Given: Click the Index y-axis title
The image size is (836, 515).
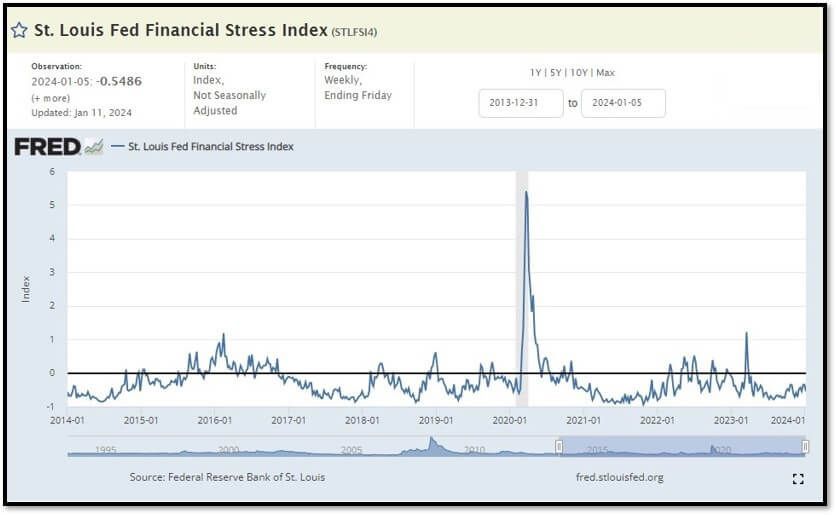Looking at the screenshot, I should [26, 289].
